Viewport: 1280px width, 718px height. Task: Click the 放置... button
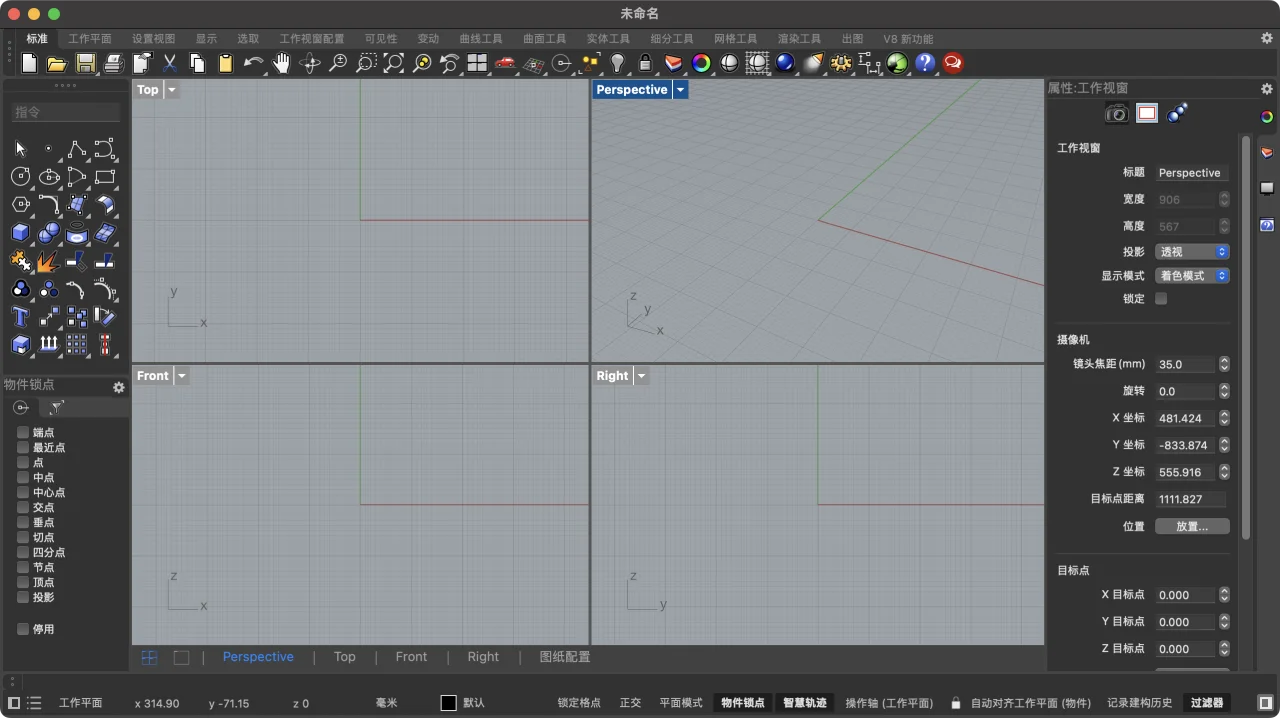(x=1192, y=526)
